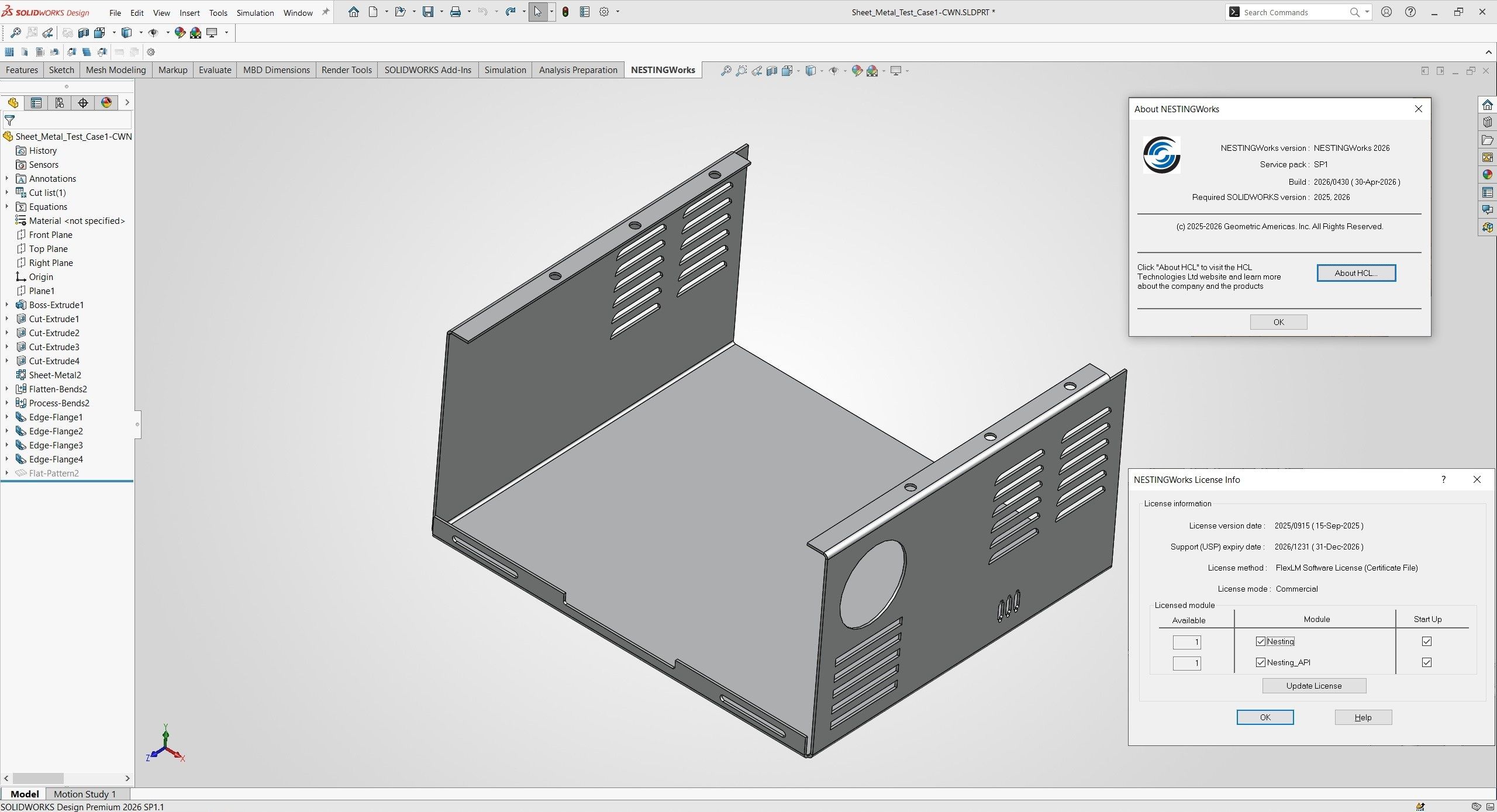The width and height of the screenshot is (1497, 812).
Task: Click the NESTINGWorks toolbar gear icon
Action: coord(151,52)
